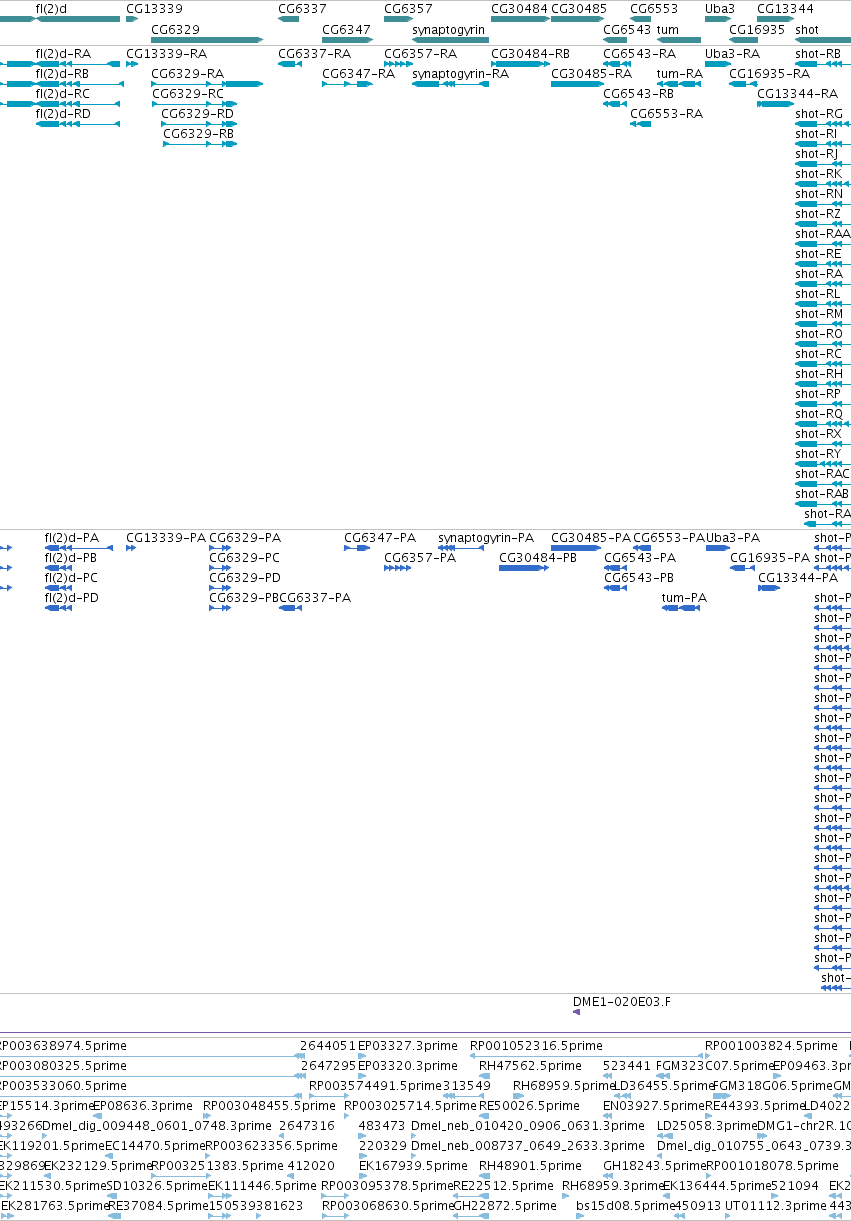The image size is (851, 1221).
Task: Select transcript fl(2)d-RA
Action: coord(62,54)
